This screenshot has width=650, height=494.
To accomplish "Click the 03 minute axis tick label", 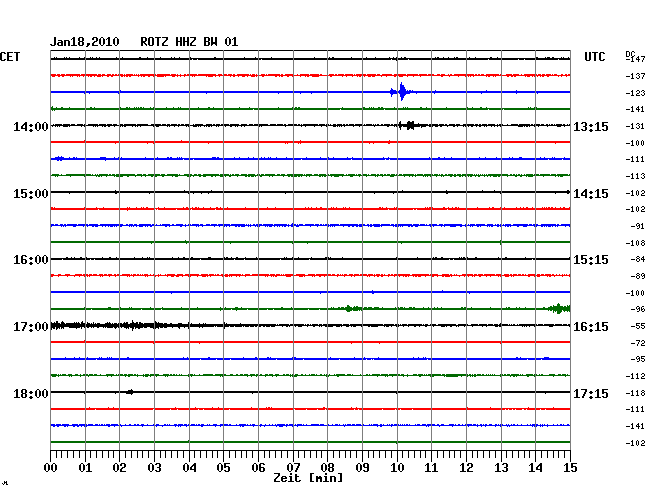I will (154, 468).
